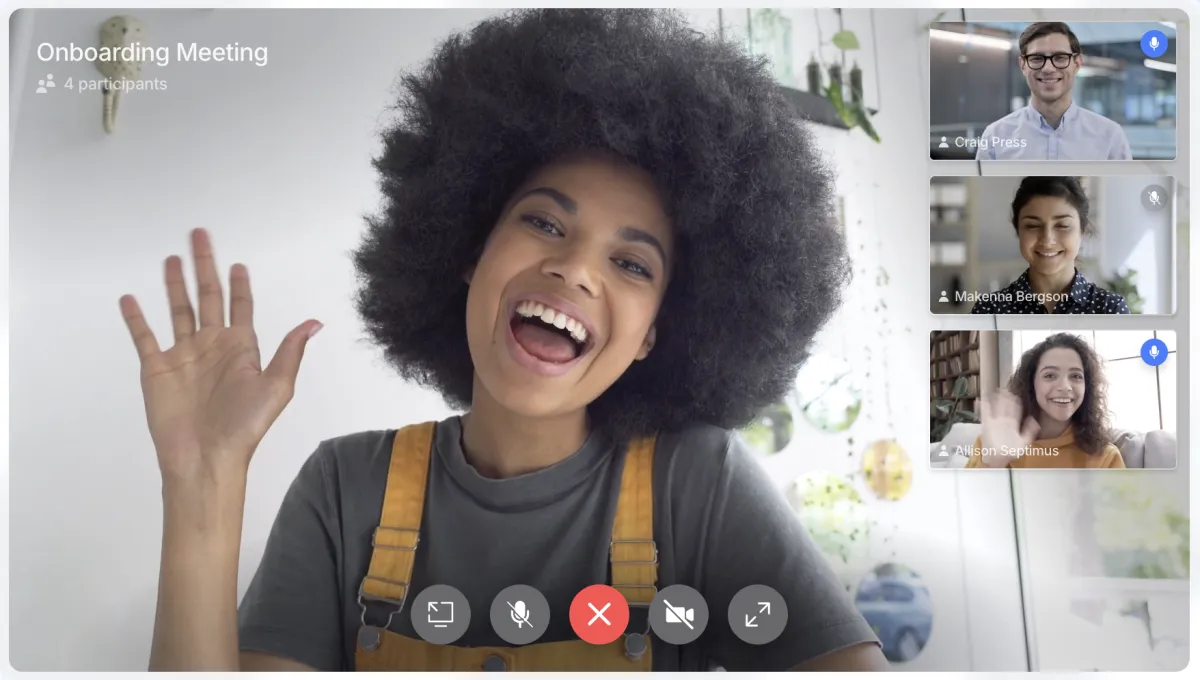Click the '4 participants' text

115,84
